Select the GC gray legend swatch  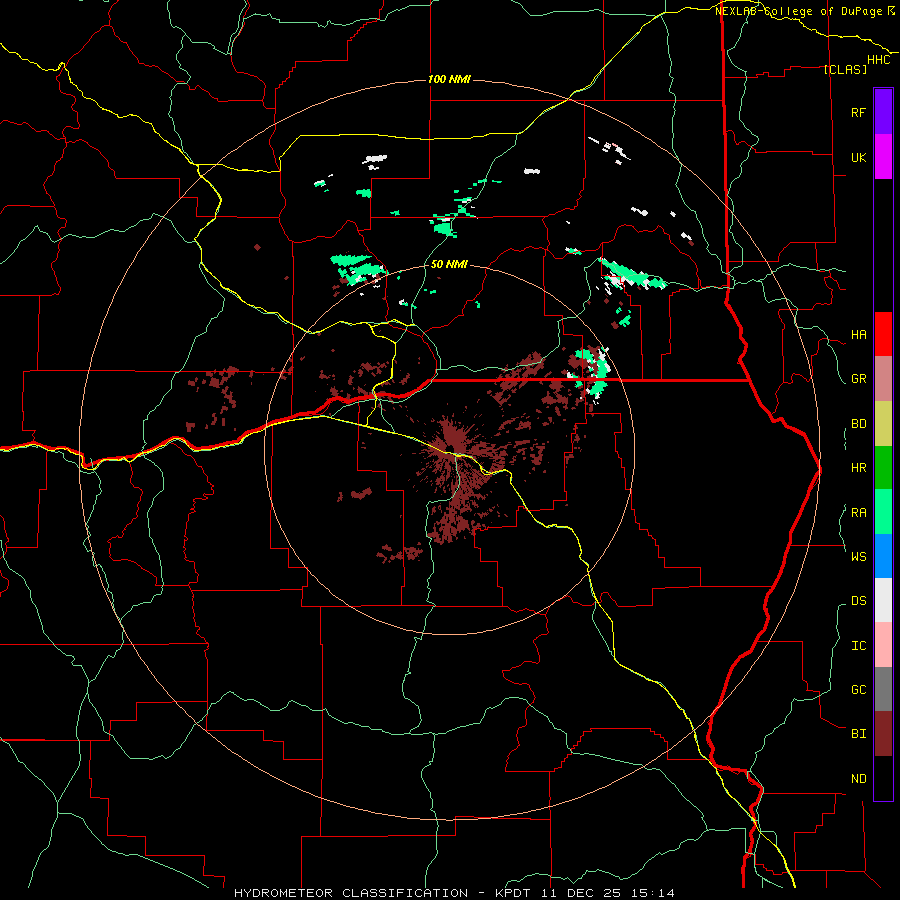pyautogui.click(x=883, y=689)
